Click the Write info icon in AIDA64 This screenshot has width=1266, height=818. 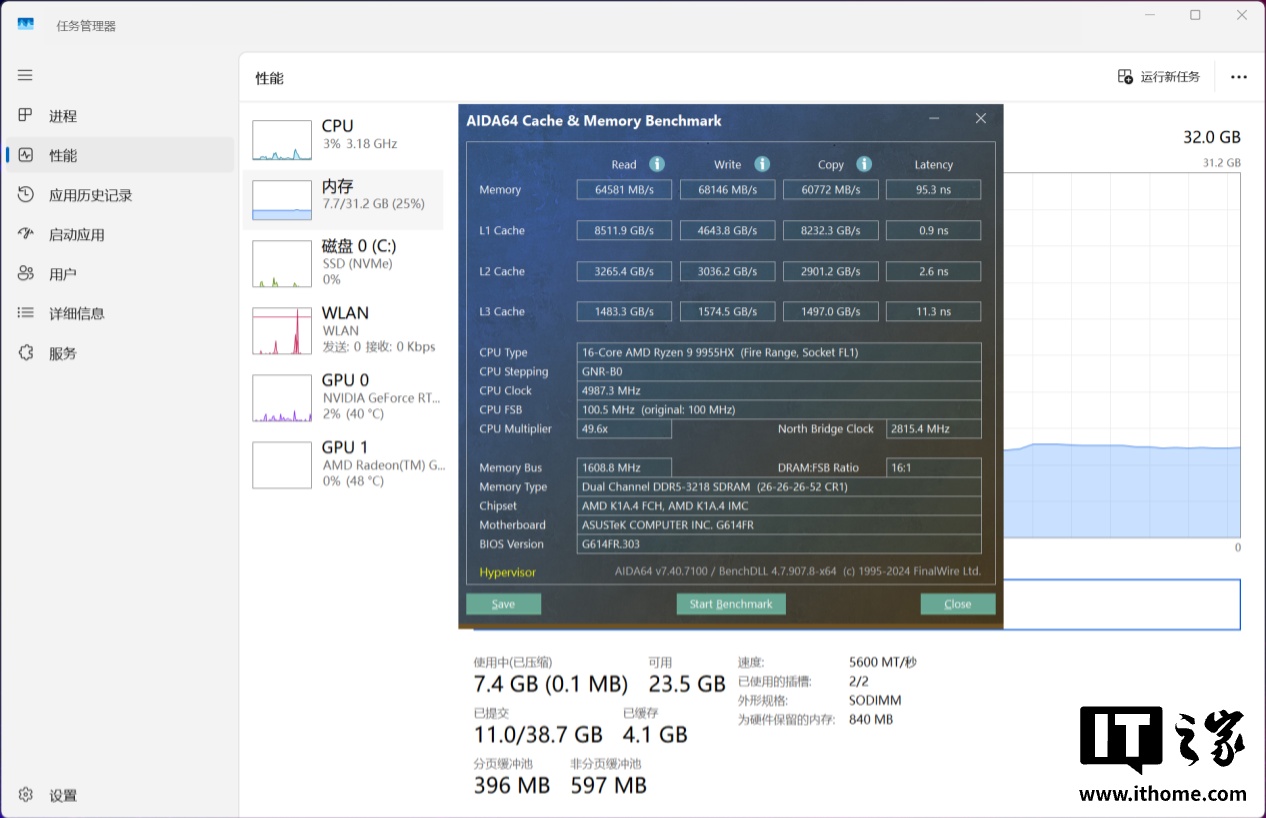coord(762,164)
